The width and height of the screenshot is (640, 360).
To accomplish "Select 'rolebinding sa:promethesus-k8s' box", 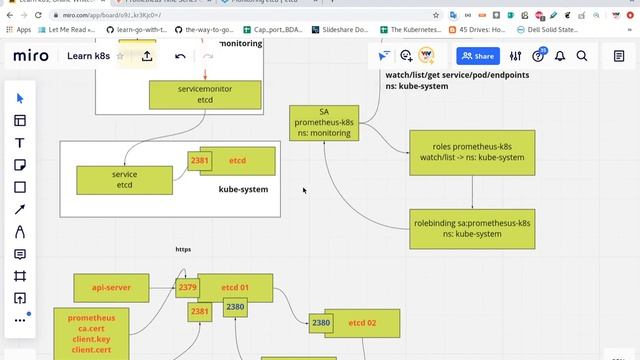I will [472, 229].
